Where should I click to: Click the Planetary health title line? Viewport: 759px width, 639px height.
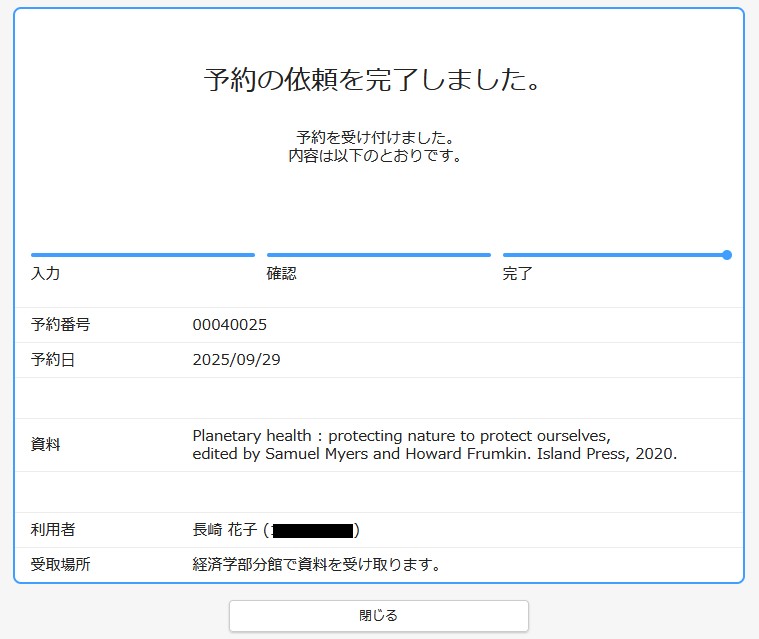[401, 436]
